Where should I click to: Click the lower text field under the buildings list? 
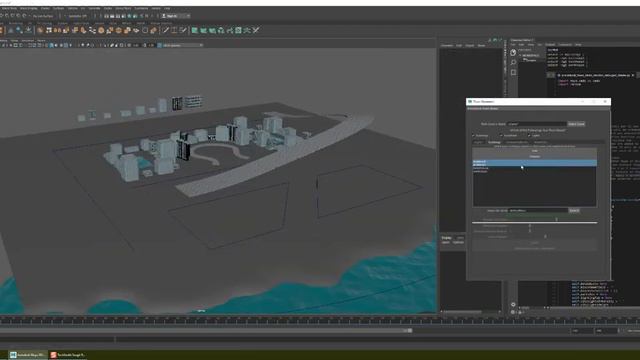[x=538, y=211]
